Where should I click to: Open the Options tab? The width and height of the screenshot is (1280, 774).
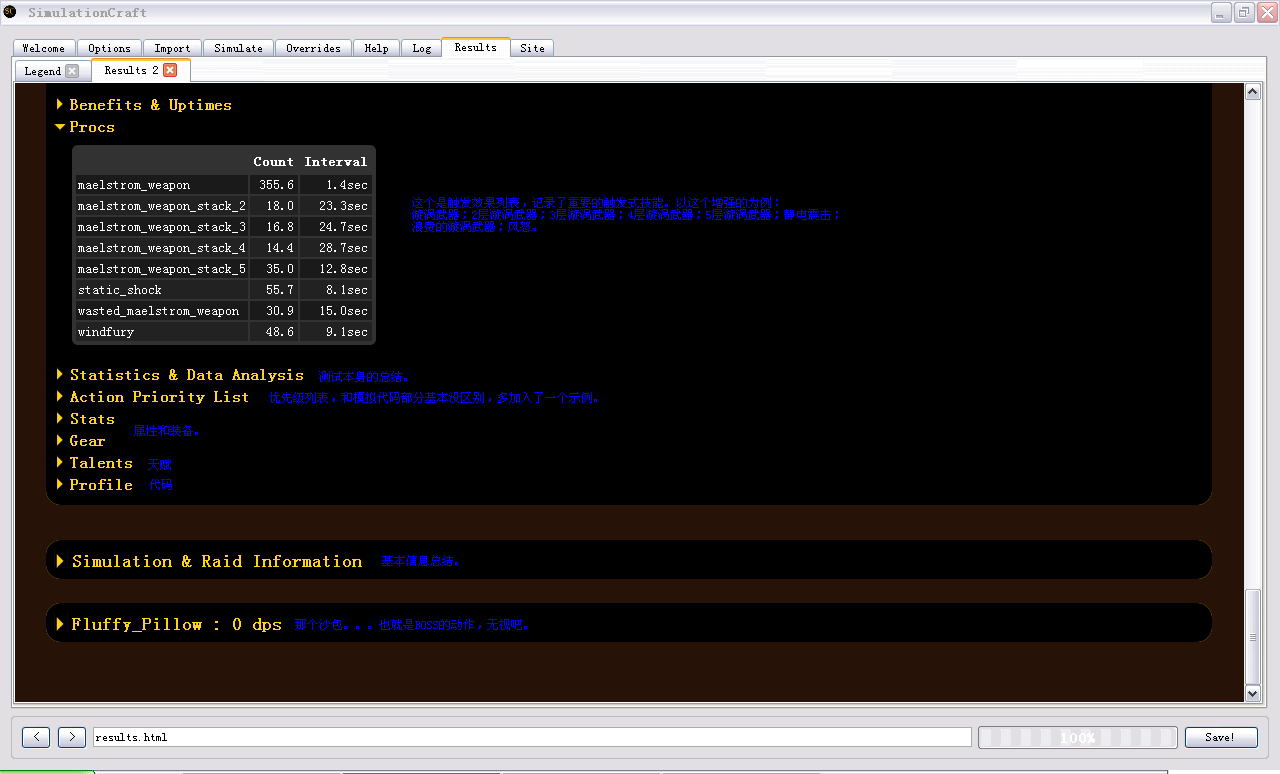[109, 48]
